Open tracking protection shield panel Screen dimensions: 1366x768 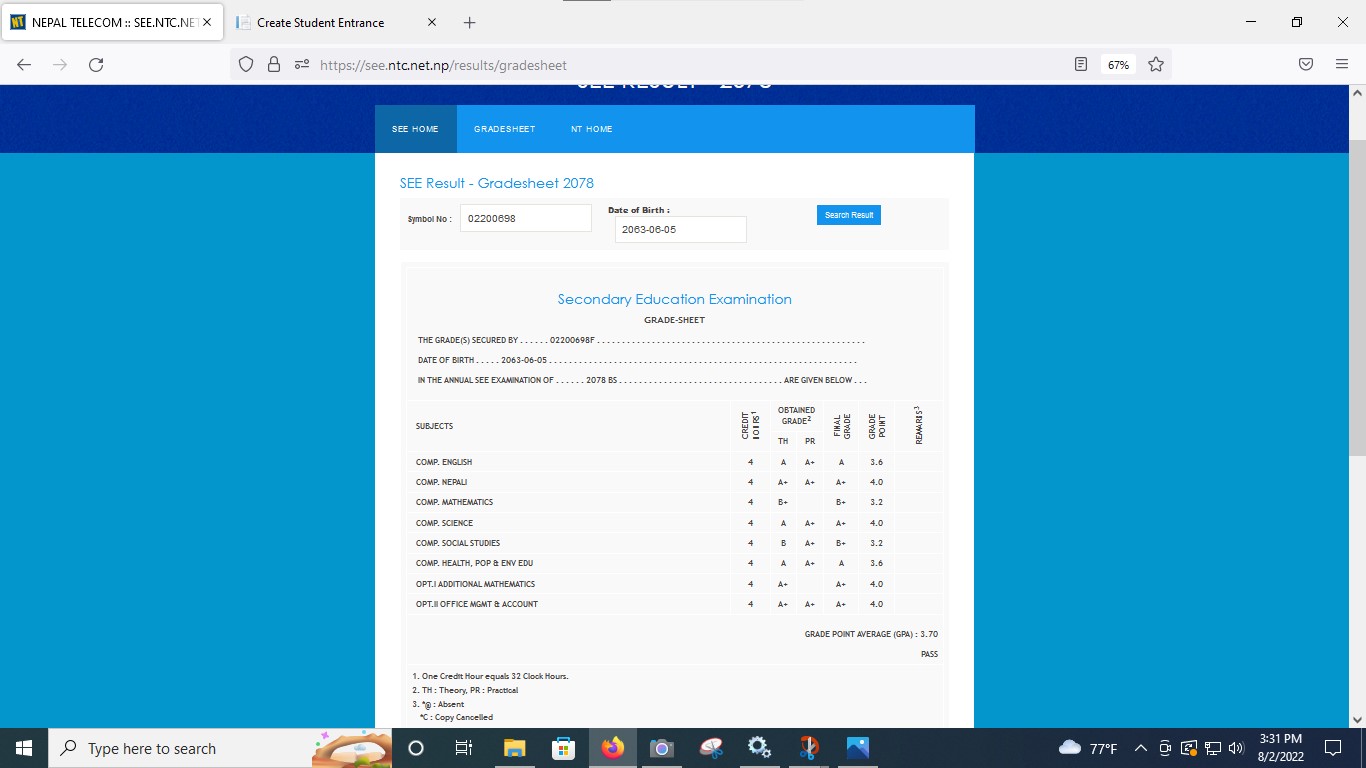click(246, 65)
